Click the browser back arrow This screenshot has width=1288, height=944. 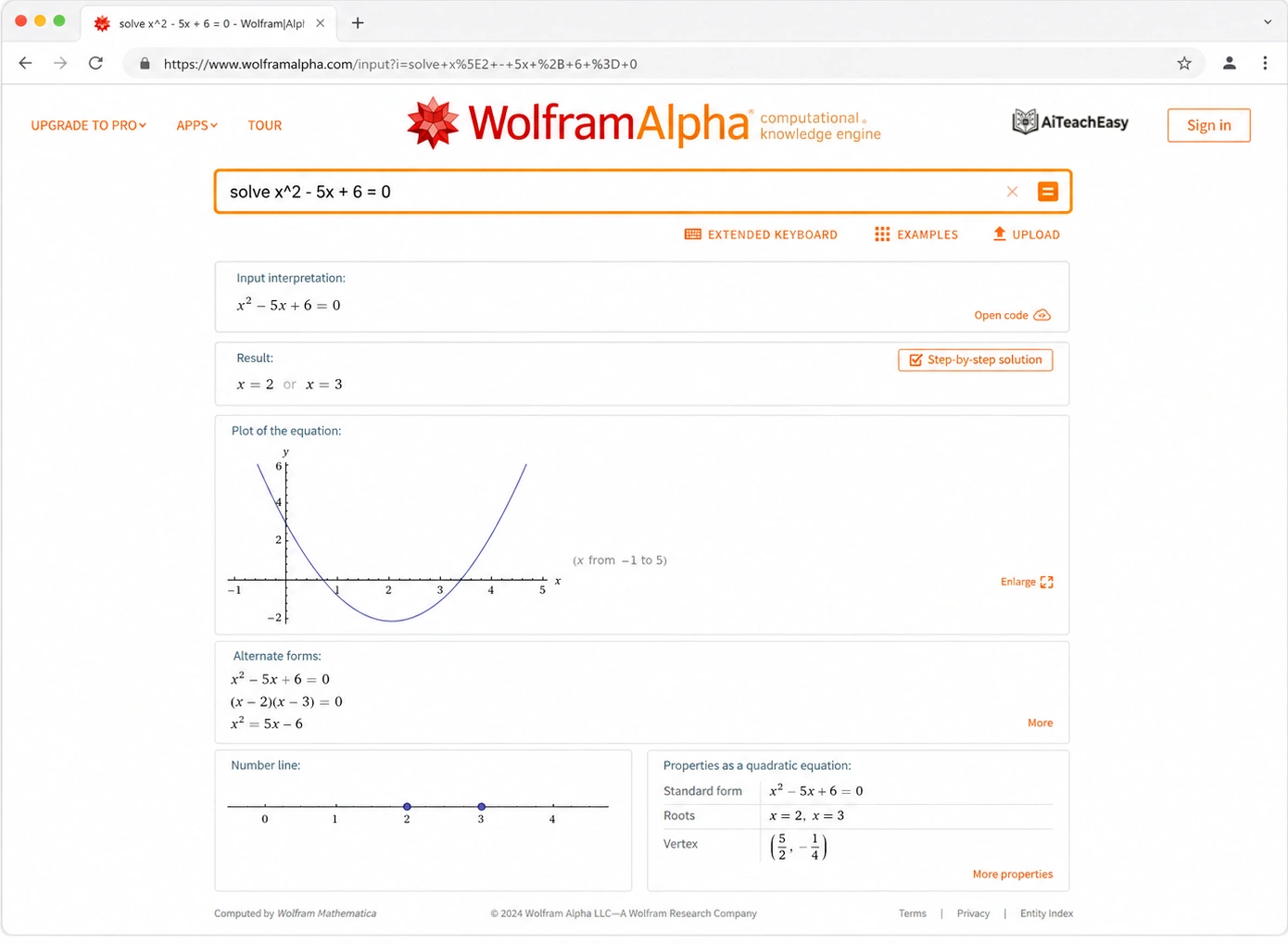(25, 63)
